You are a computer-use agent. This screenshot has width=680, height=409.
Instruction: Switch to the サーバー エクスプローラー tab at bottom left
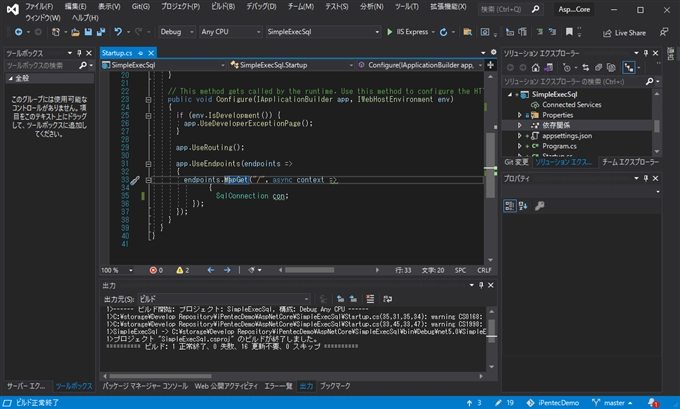click(26, 386)
